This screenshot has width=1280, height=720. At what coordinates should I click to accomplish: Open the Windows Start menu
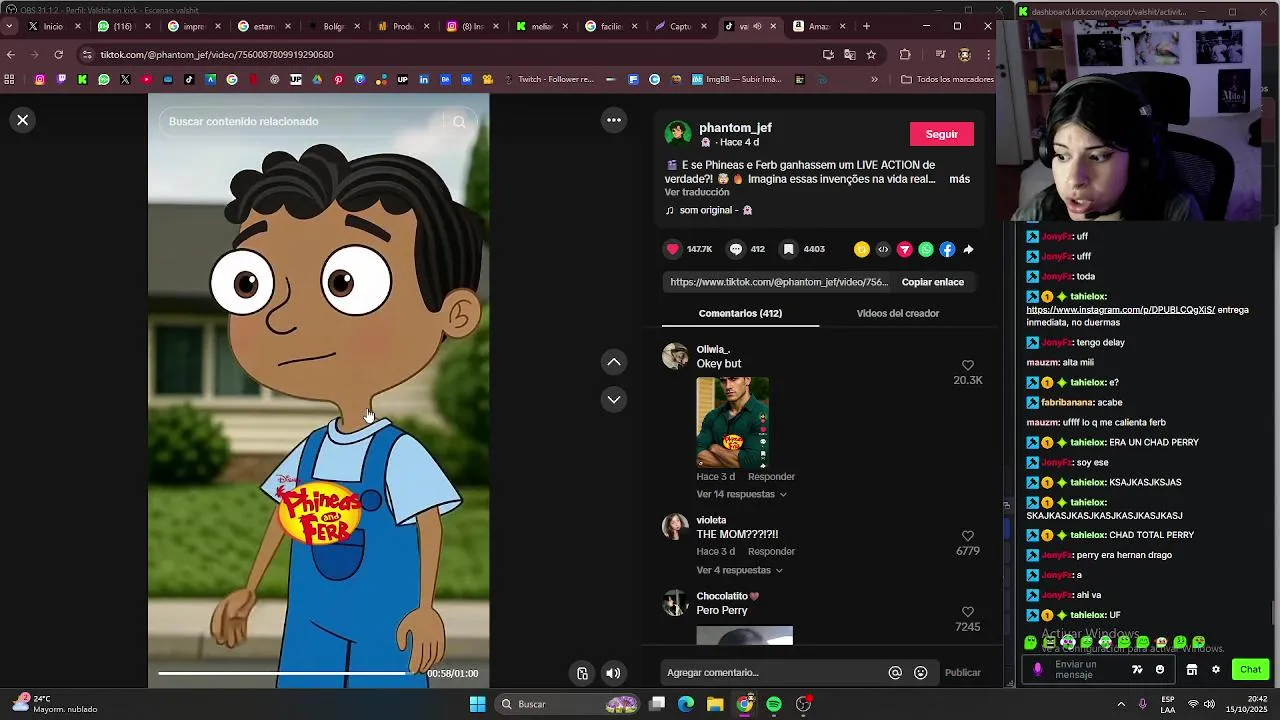477,704
